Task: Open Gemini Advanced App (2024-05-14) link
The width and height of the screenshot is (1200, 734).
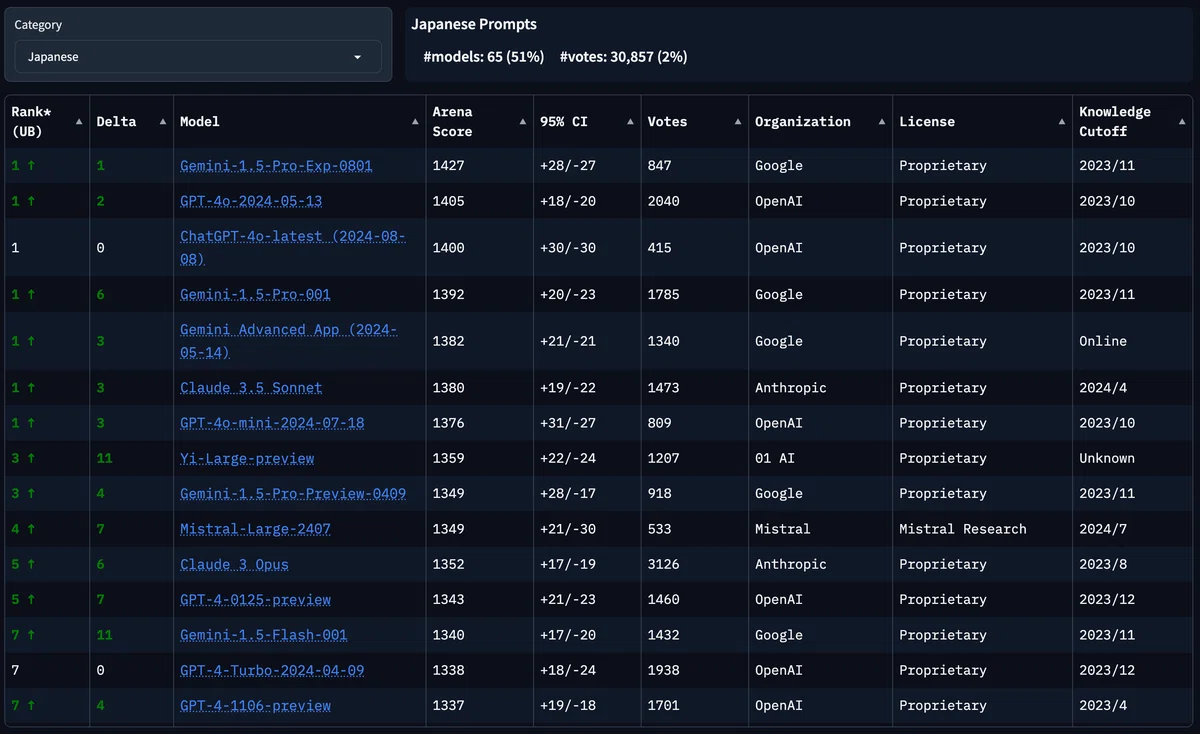Action: pos(289,341)
